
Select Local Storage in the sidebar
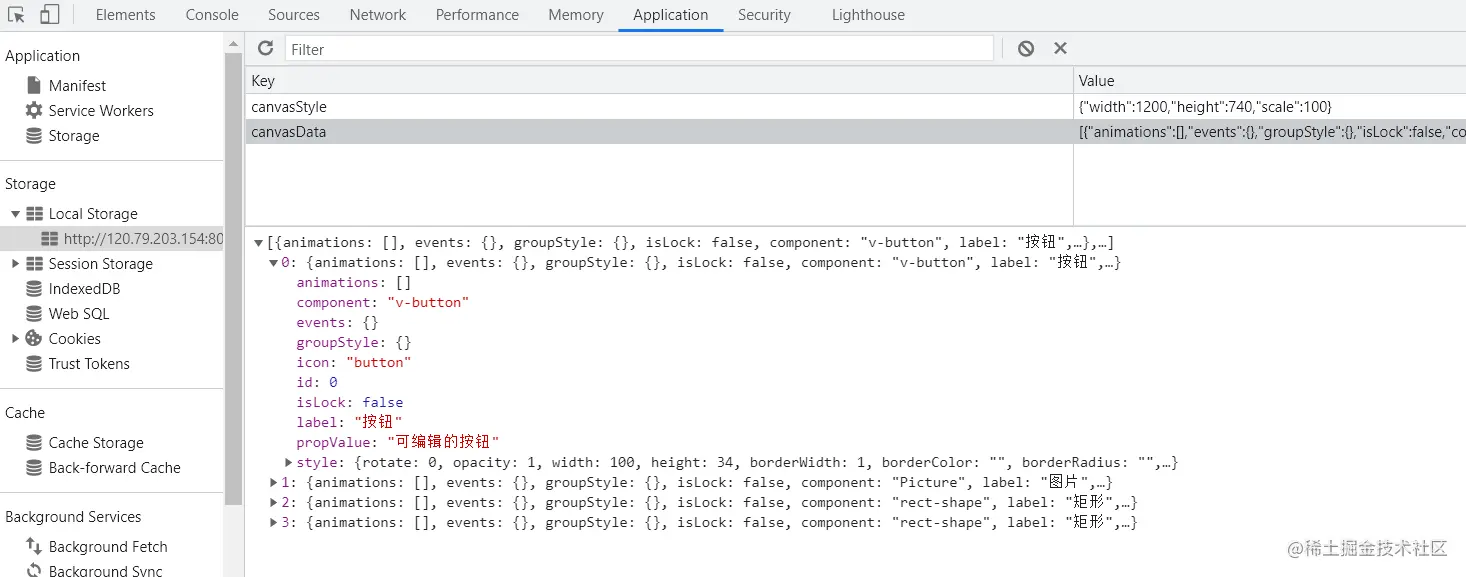[93, 214]
